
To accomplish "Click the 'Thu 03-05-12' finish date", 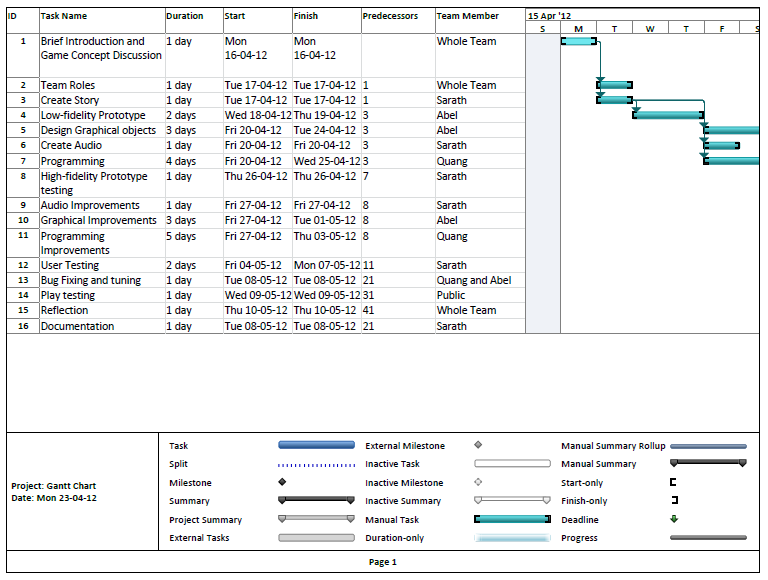I will click(325, 236).
